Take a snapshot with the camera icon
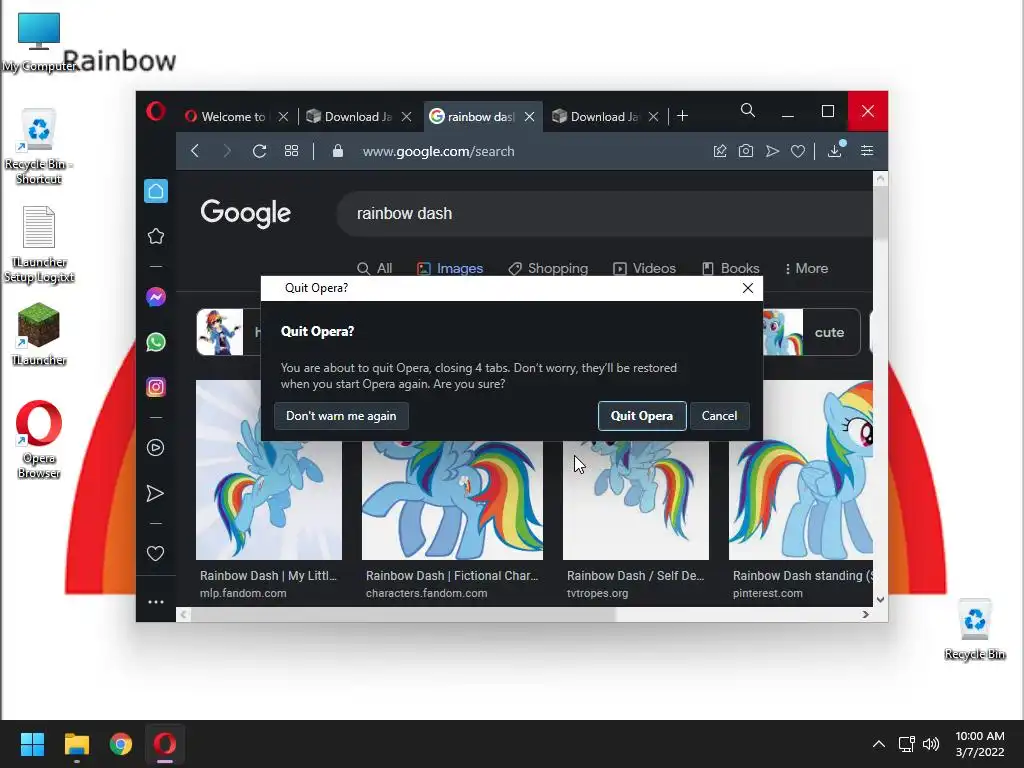 pos(746,151)
